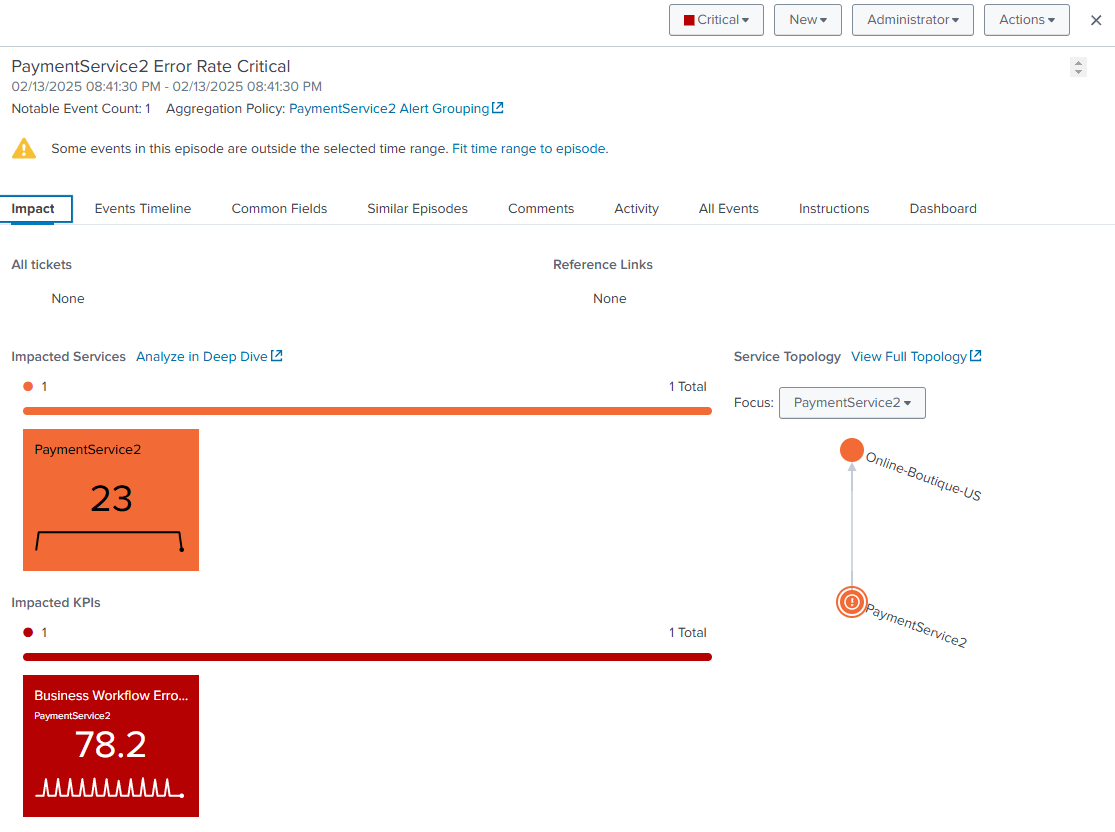
Task: Click the yellow warning triangle icon
Action: pos(24,149)
